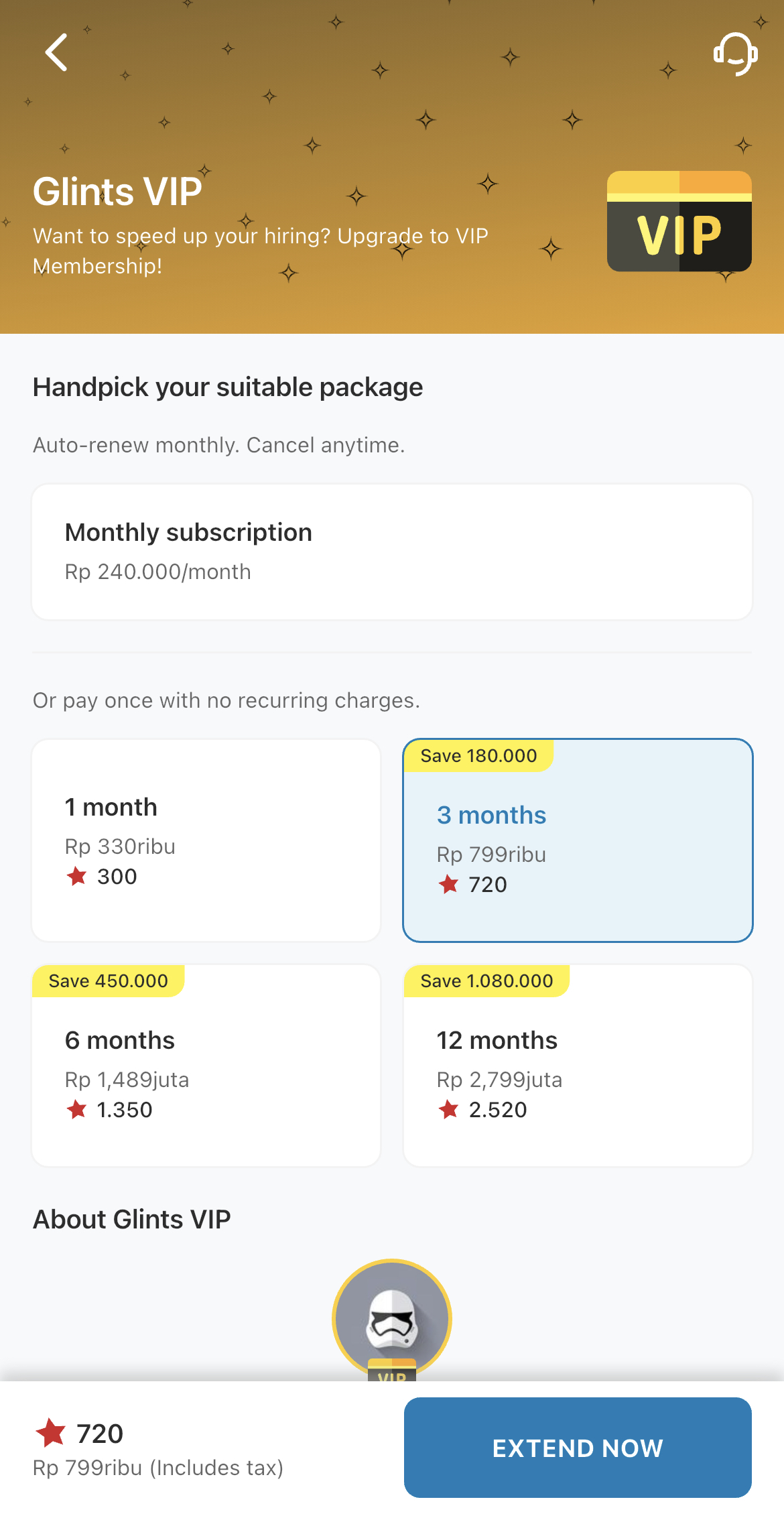Tap the Save 450.000 badge
Screen dimensions: 784x1522
[109, 980]
